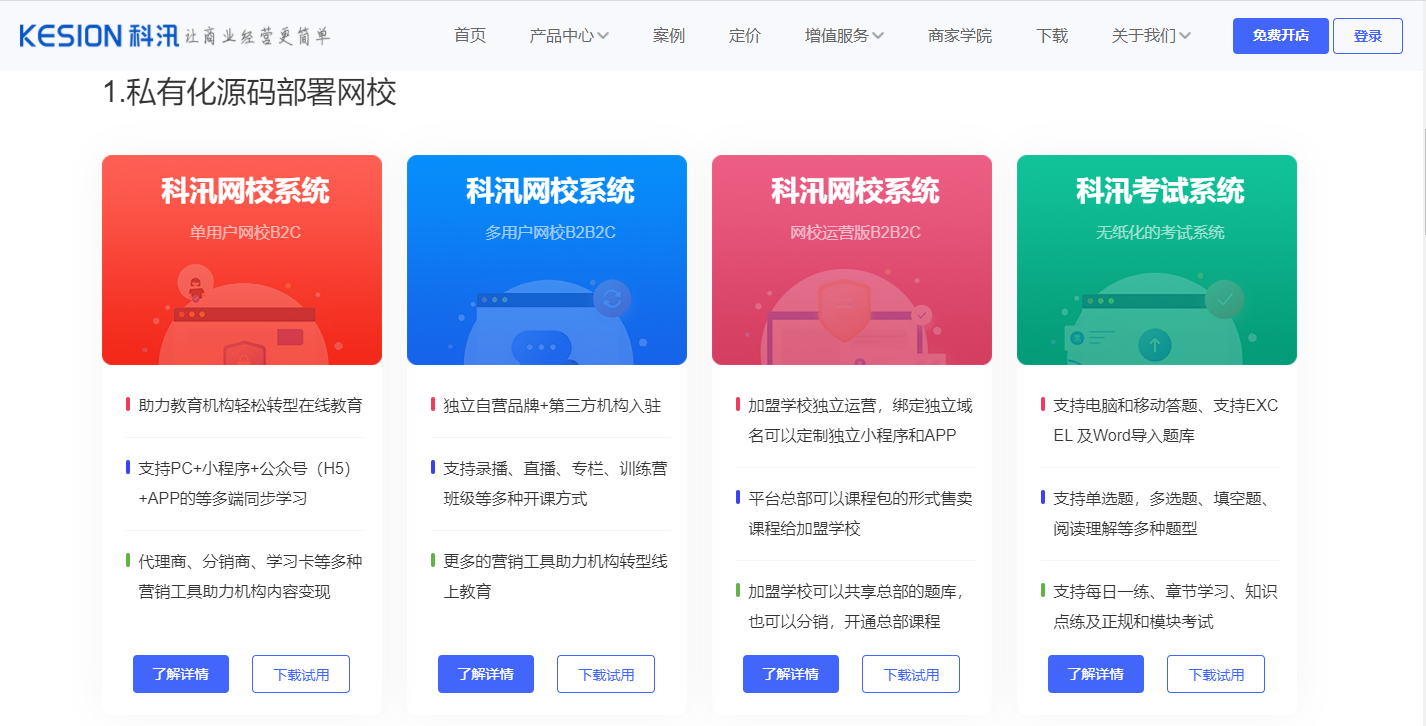
Task: Select text 支持电脑和移动答题 feature
Action: click(1165, 420)
